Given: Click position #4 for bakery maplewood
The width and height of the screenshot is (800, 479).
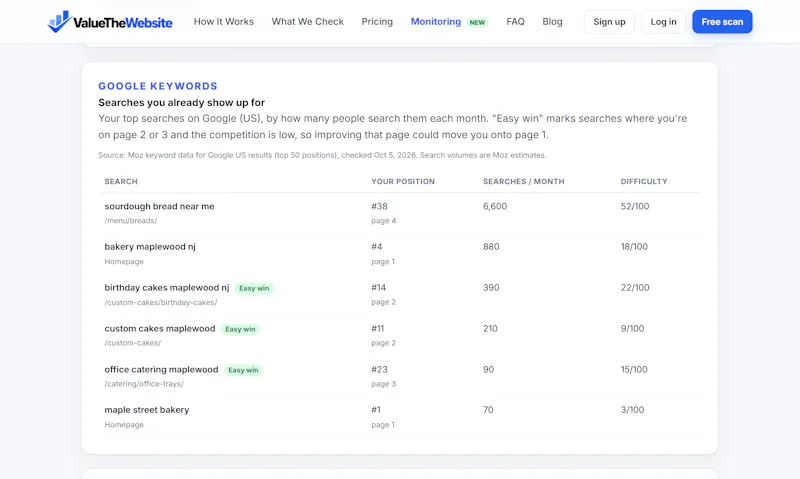Looking at the screenshot, I should (377, 247).
